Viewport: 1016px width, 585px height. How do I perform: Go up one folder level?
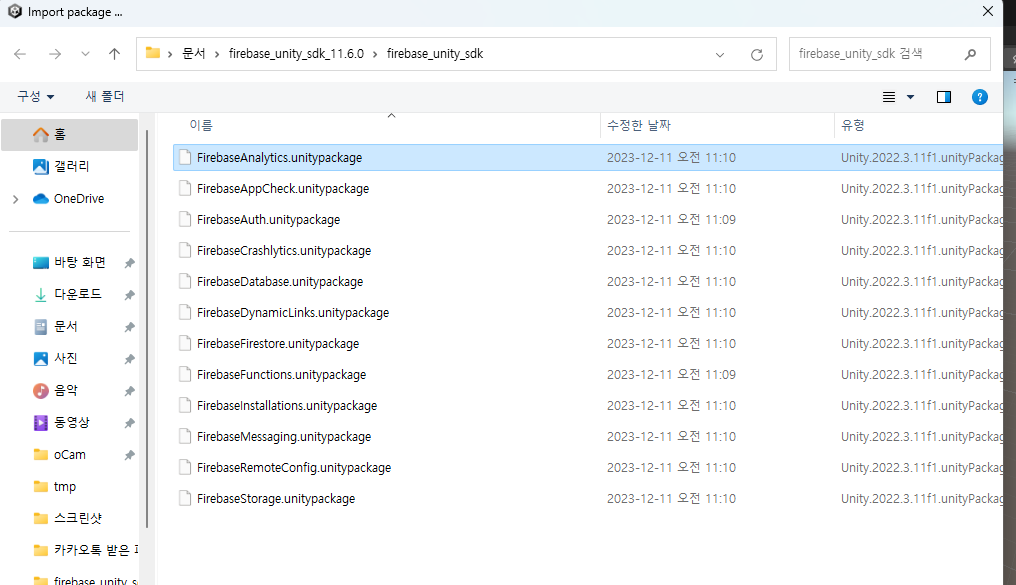point(115,54)
